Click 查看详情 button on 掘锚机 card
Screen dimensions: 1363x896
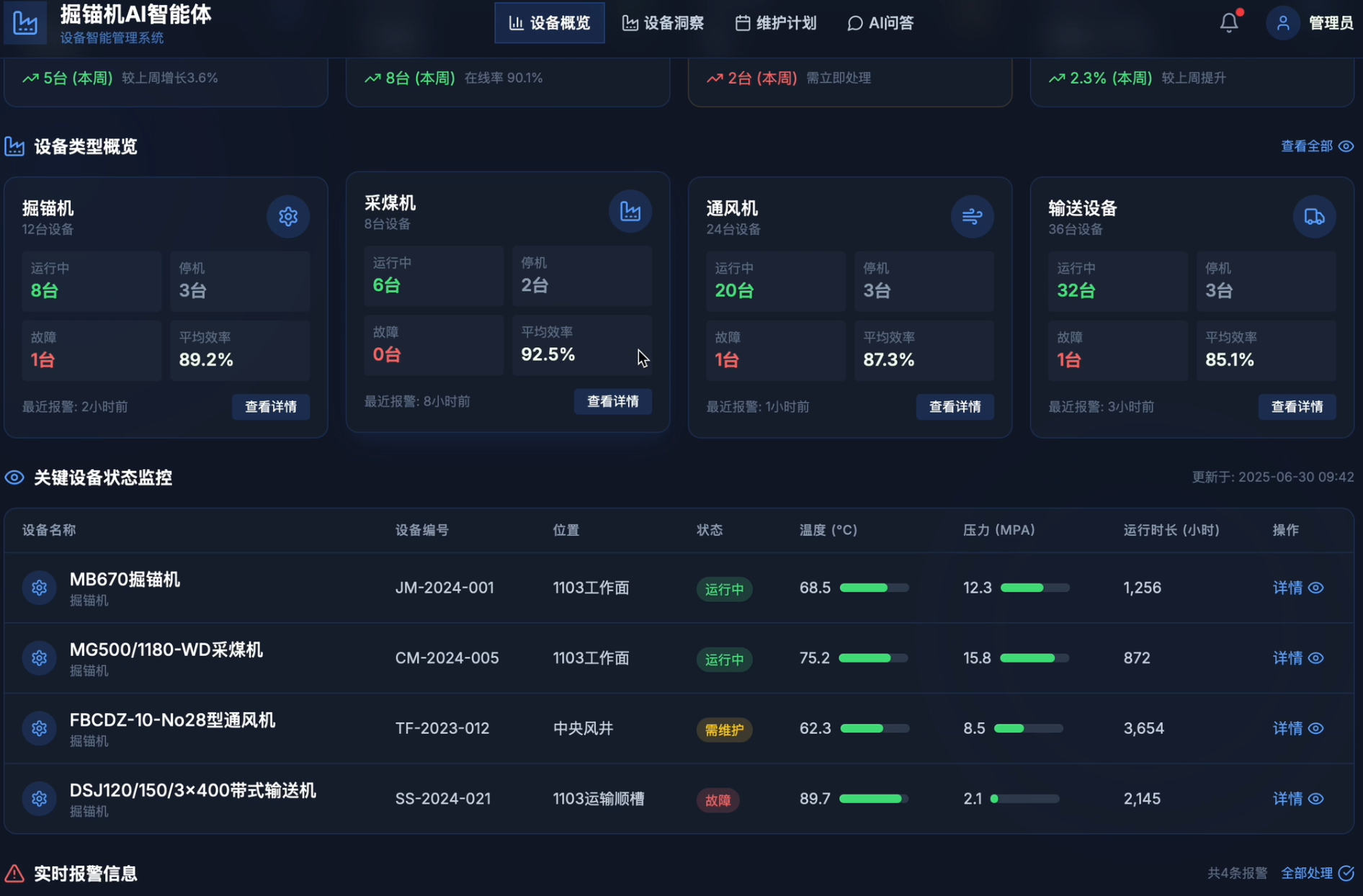pyautogui.click(x=271, y=407)
